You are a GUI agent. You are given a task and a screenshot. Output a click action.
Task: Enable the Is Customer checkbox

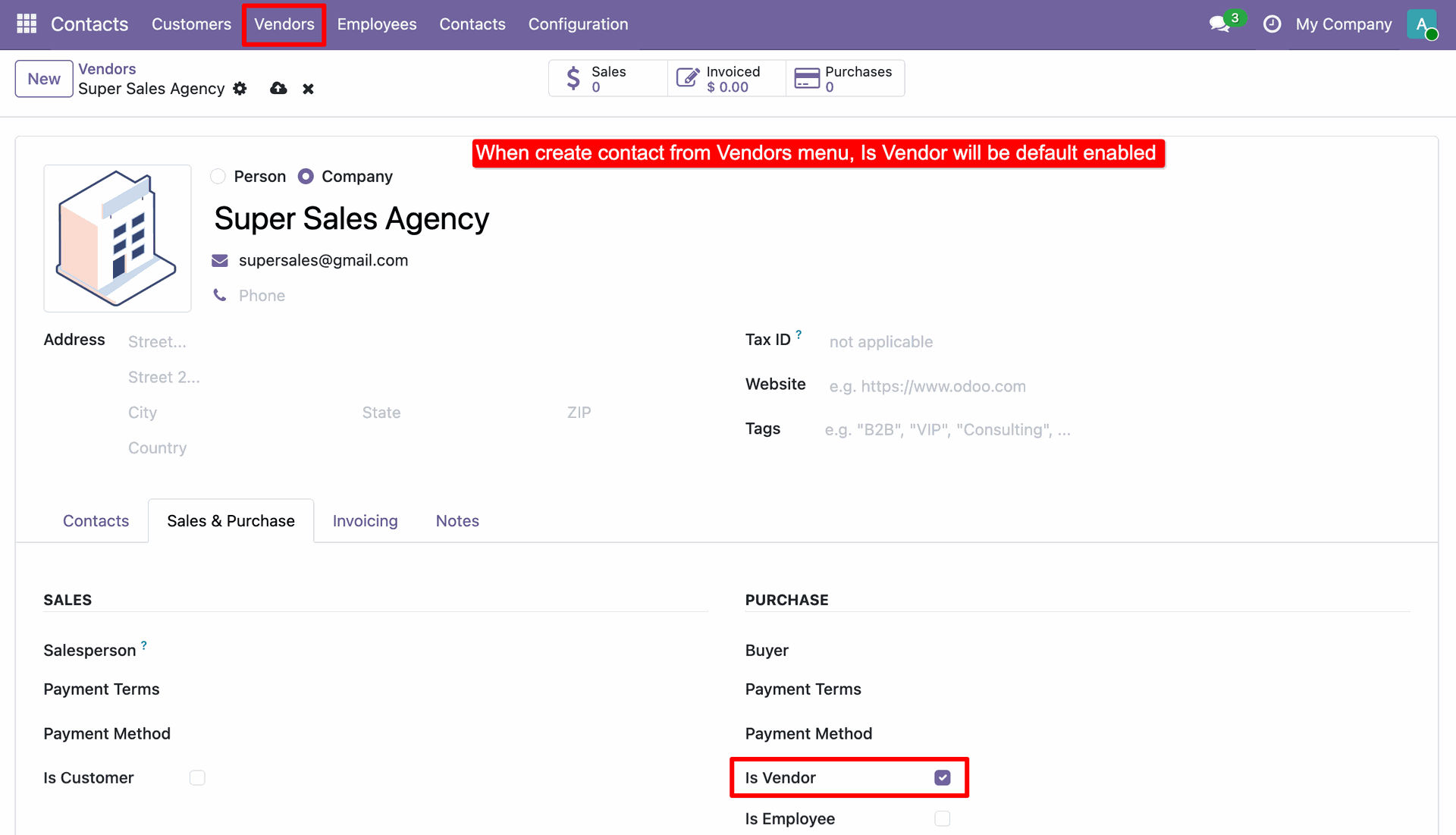[x=197, y=778]
